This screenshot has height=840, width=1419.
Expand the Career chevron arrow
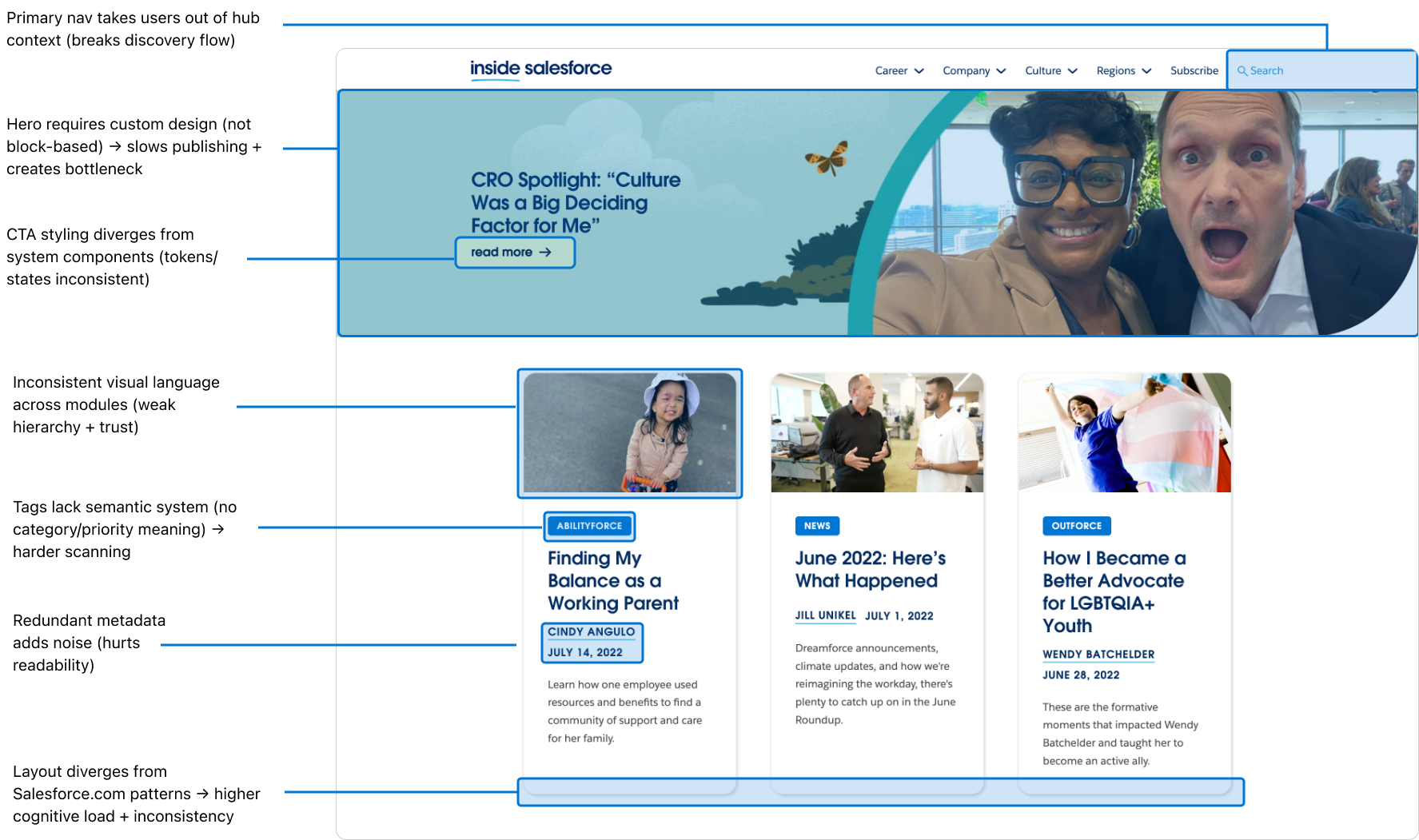pyautogui.click(x=919, y=71)
